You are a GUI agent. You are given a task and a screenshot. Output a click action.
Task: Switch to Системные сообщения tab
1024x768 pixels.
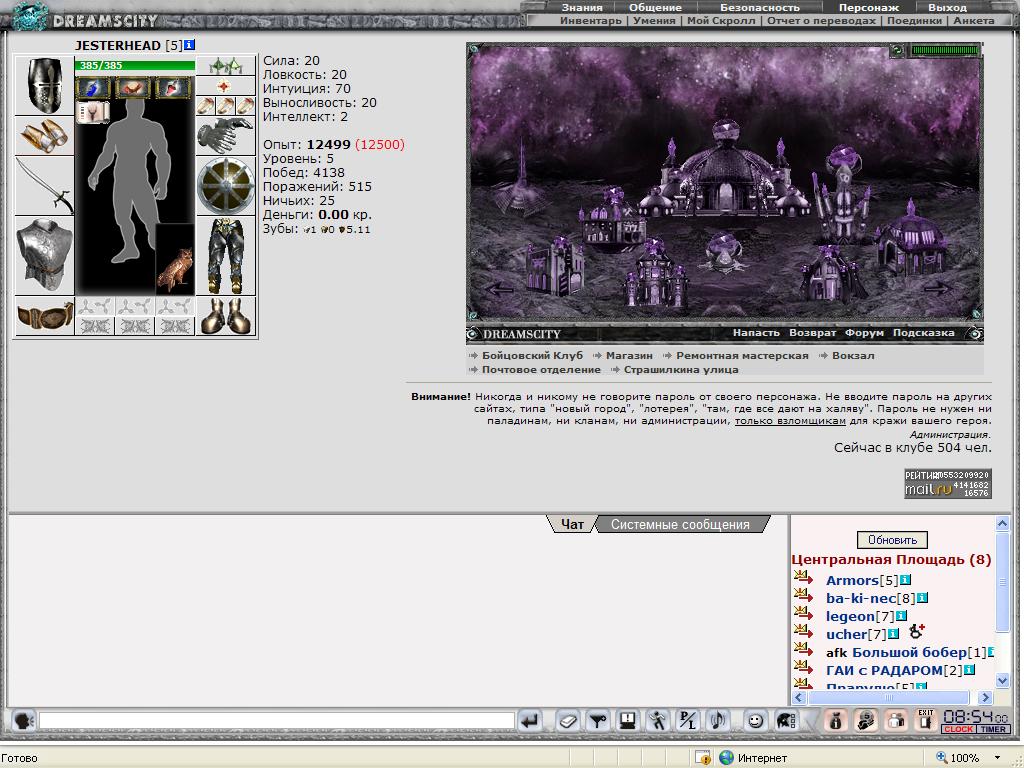point(680,524)
